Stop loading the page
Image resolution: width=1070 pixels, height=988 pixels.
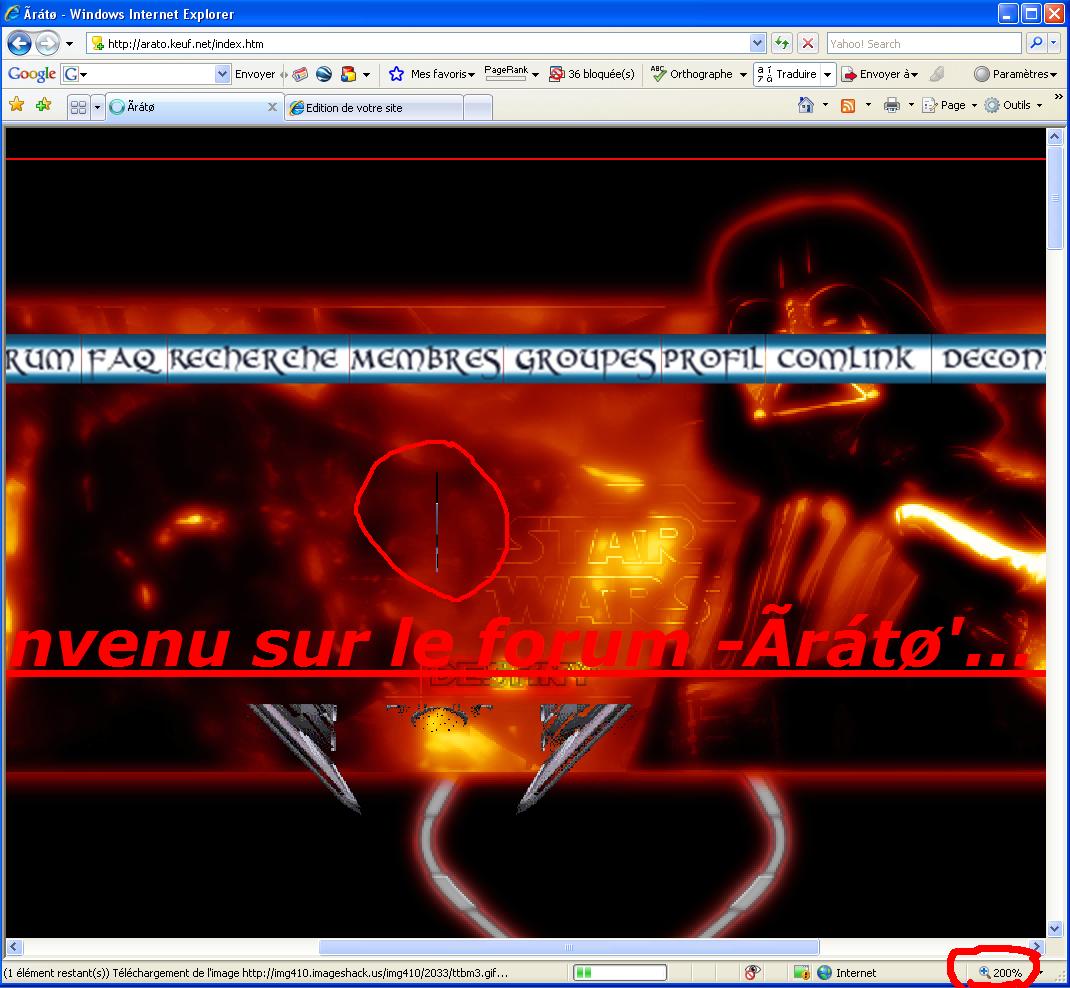808,44
